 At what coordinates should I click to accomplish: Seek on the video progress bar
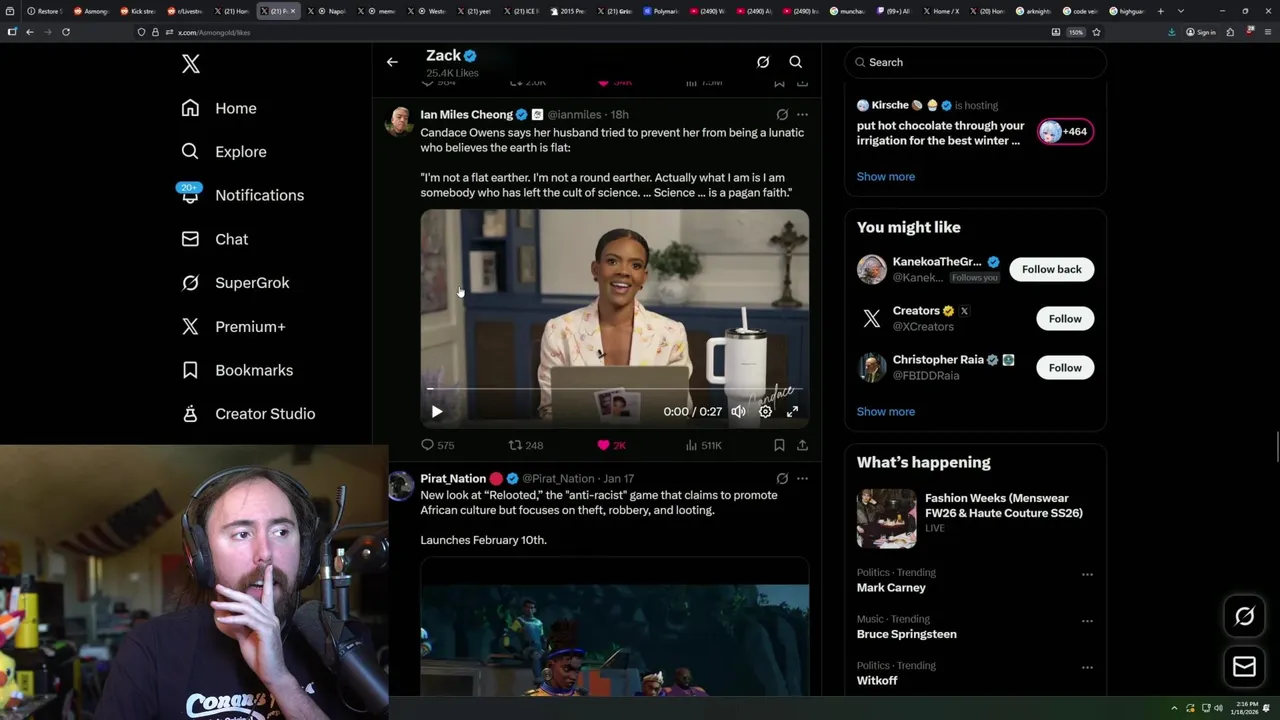614,389
